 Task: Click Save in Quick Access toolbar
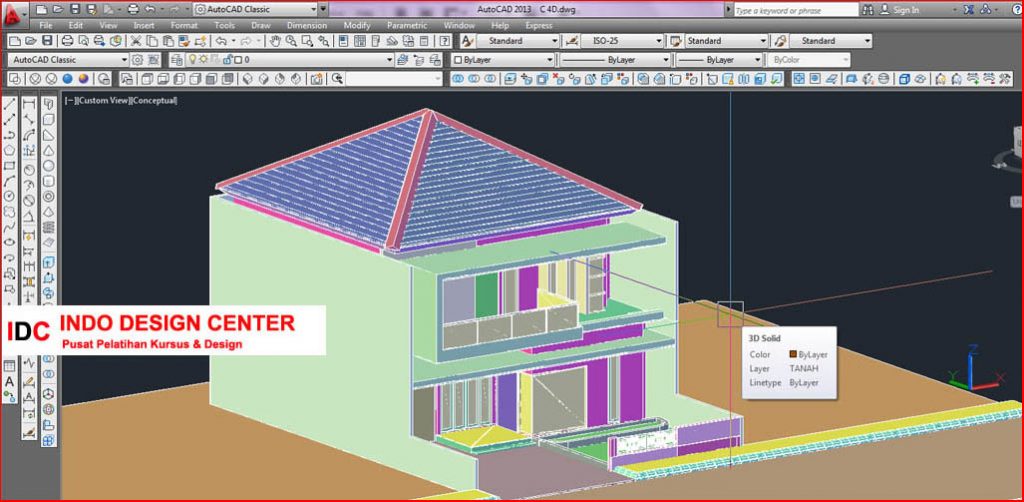[x=74, y=10]
